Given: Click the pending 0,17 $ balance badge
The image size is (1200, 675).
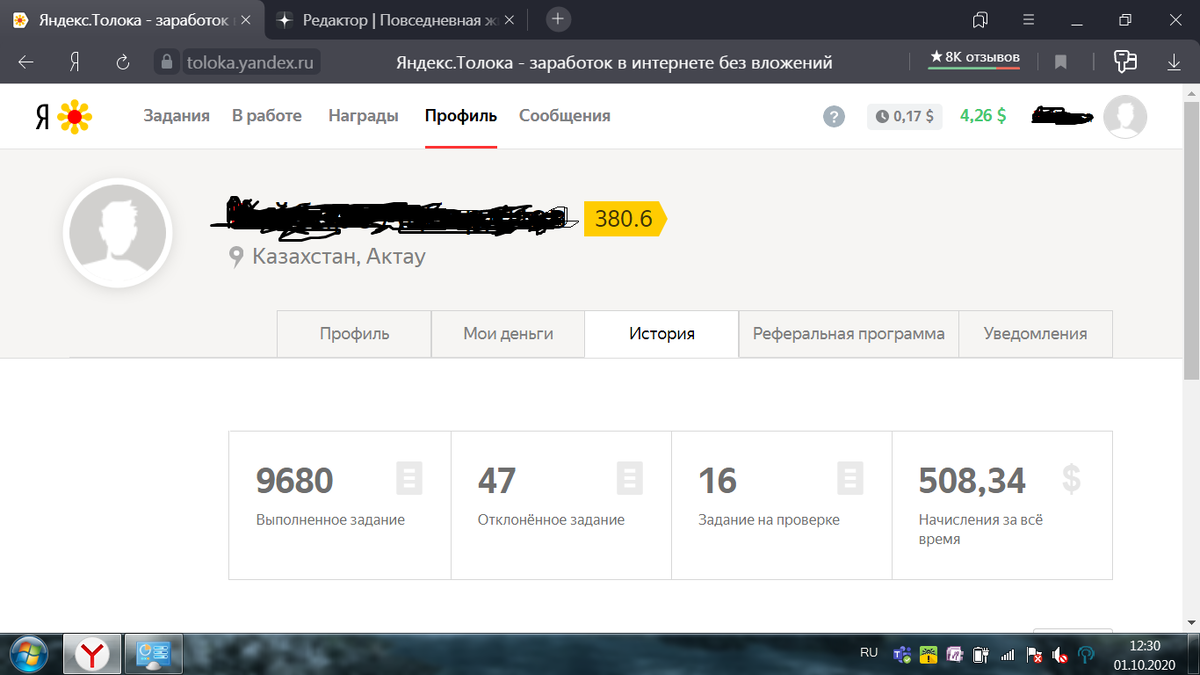Looking at the screenshot, I should [x=905, y=116].
